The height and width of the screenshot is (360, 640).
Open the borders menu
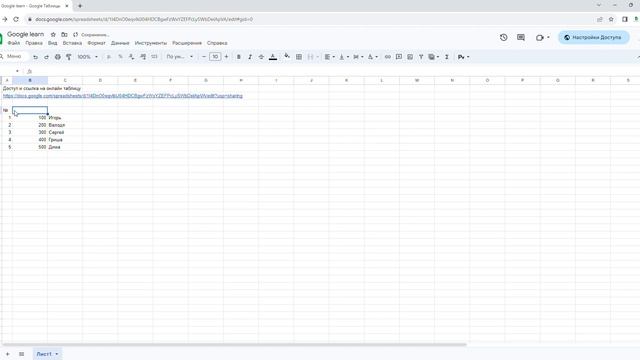click(x=299, y=57)
